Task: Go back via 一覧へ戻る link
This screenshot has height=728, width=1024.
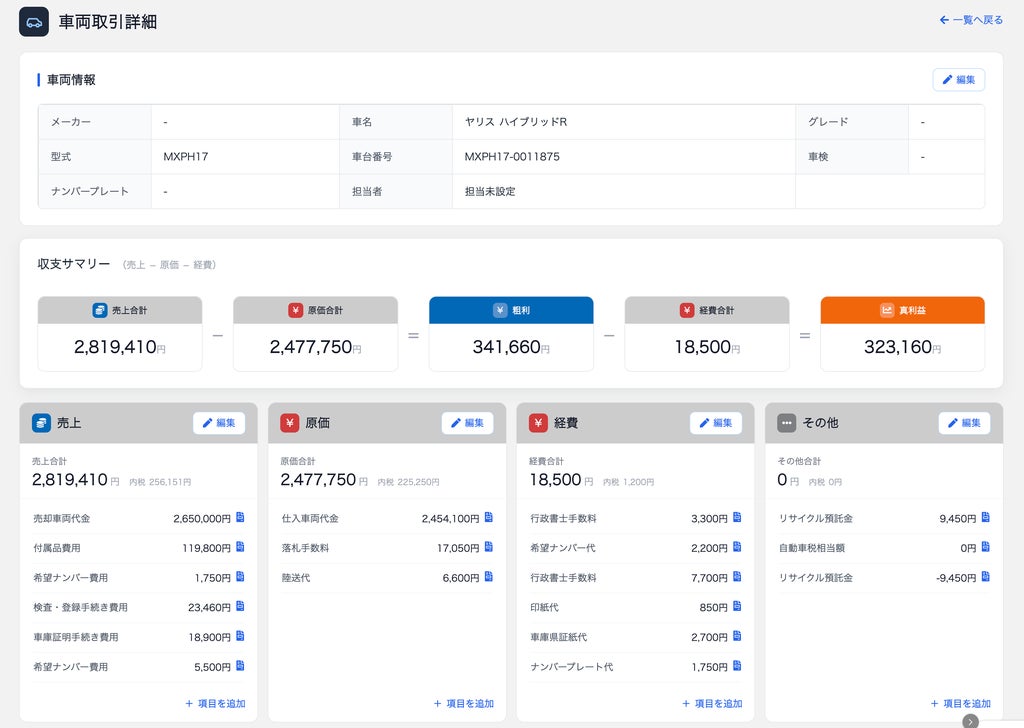Action: pyautogui.click(x=971, y=20)
